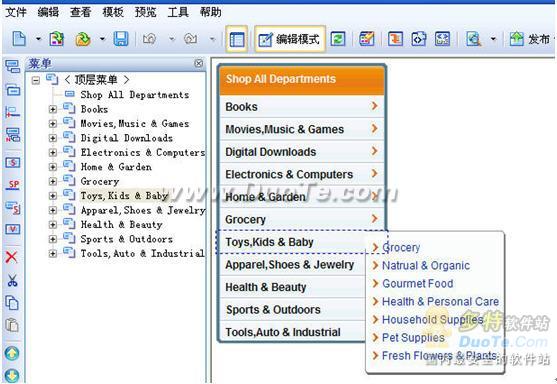This screenshot has width=557, height=384.
Task: Open the dropdown arrow beside New document
Action: (x=38, y=39)
